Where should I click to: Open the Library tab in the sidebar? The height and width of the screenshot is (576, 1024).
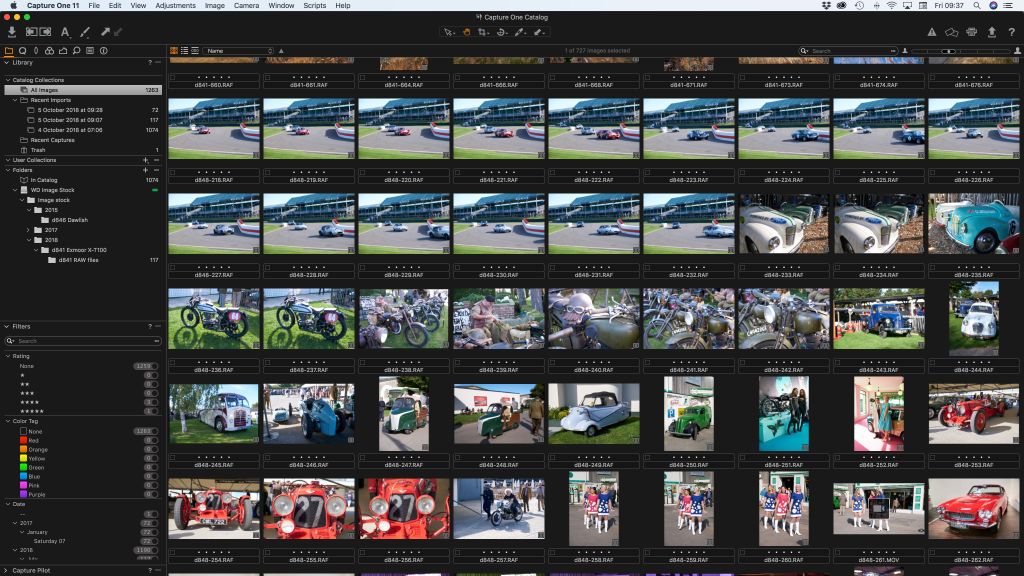(x=8, y=51)
